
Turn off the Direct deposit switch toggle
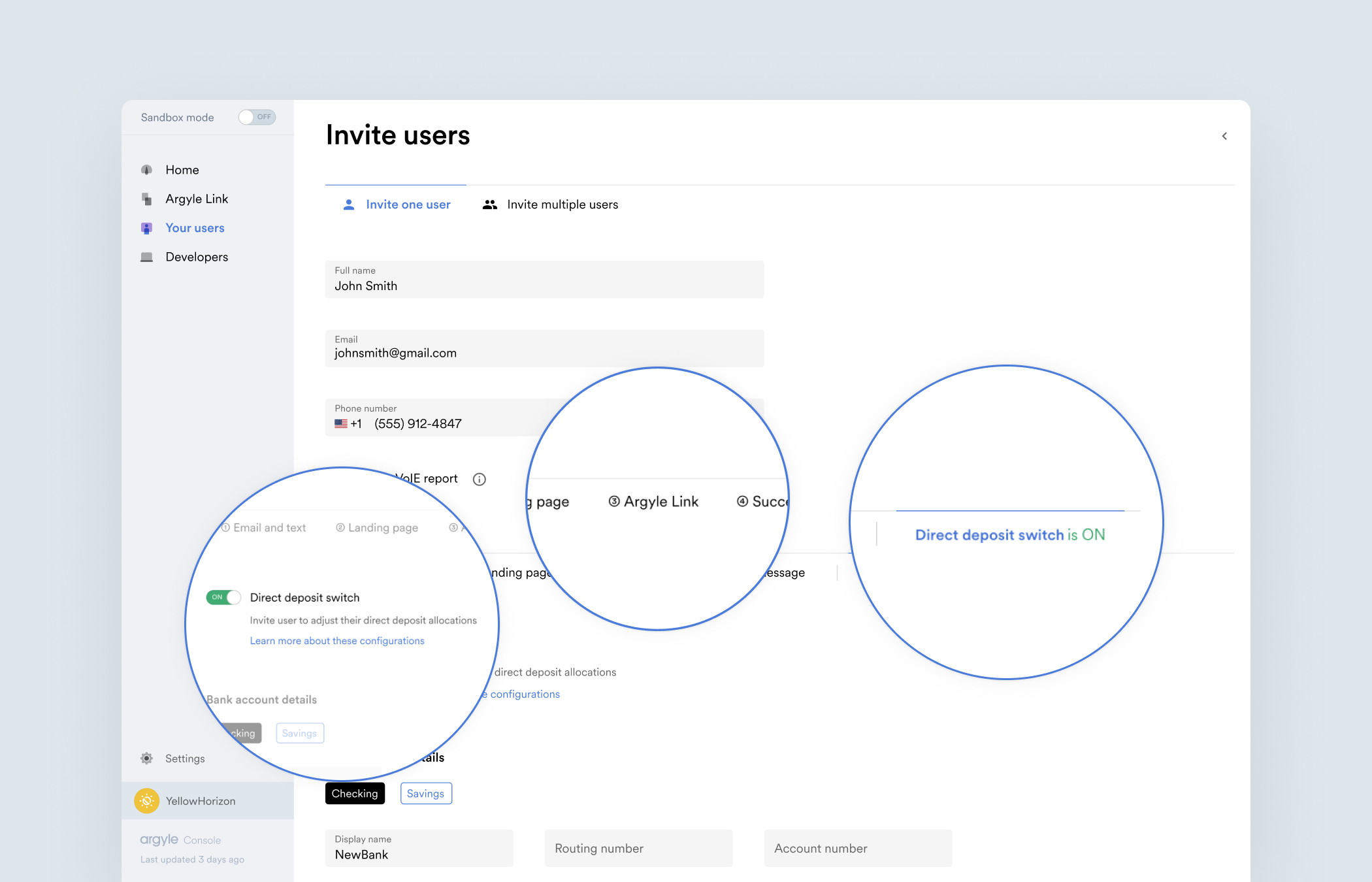pos(223,597)
